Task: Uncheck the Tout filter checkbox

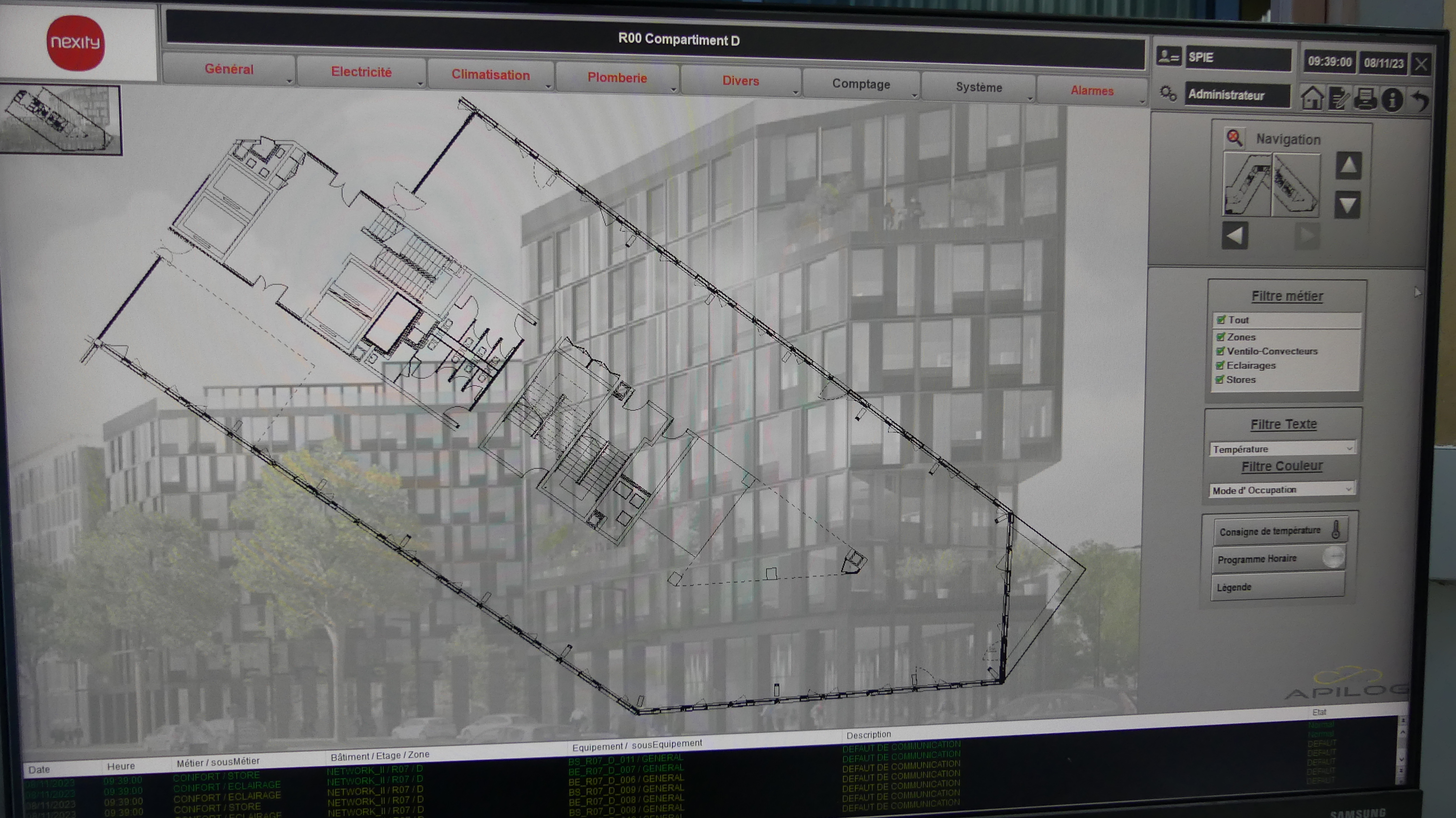Action: point(1221,320)
